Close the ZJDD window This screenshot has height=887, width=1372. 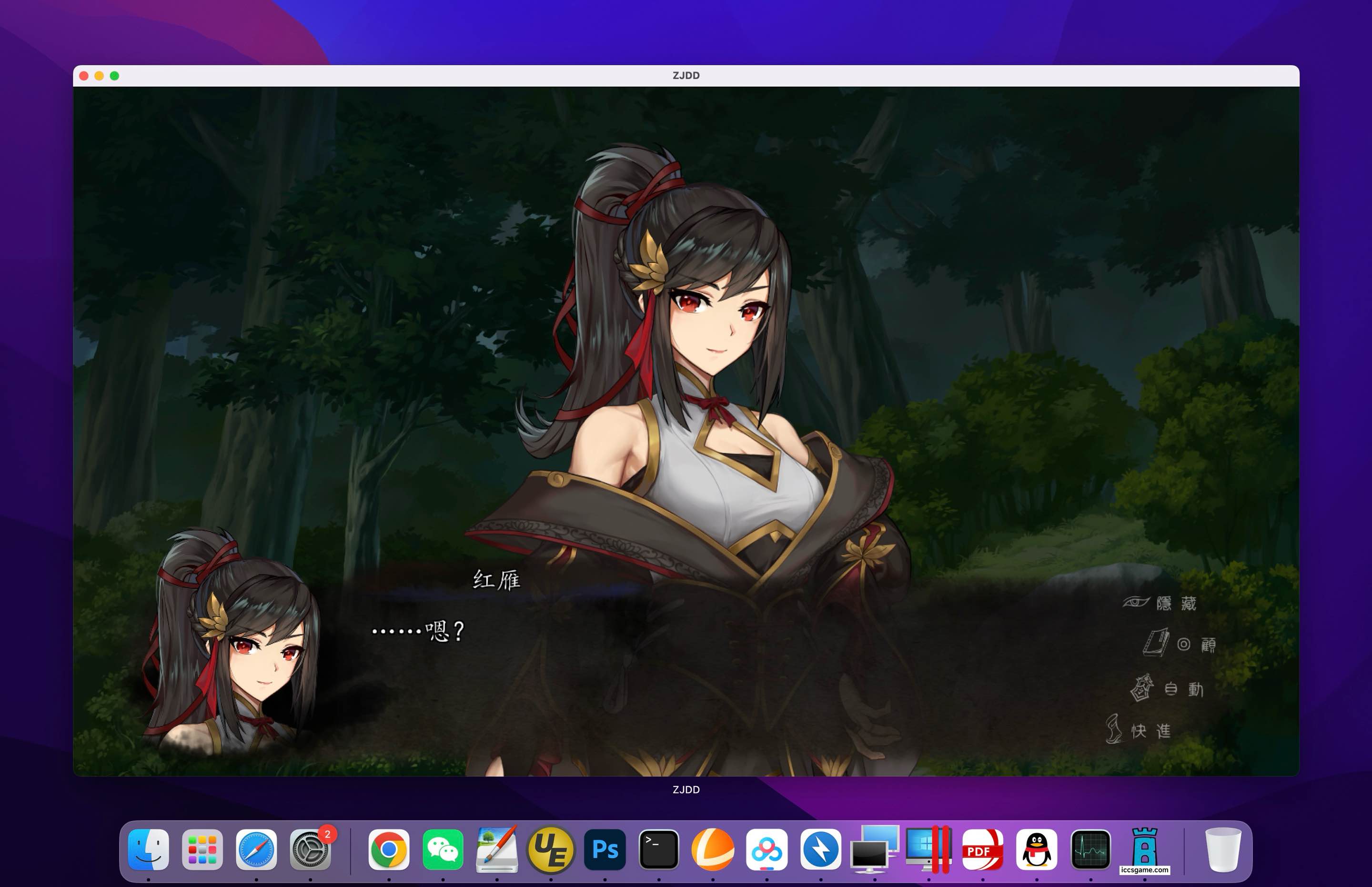click(x=84, y=75)
